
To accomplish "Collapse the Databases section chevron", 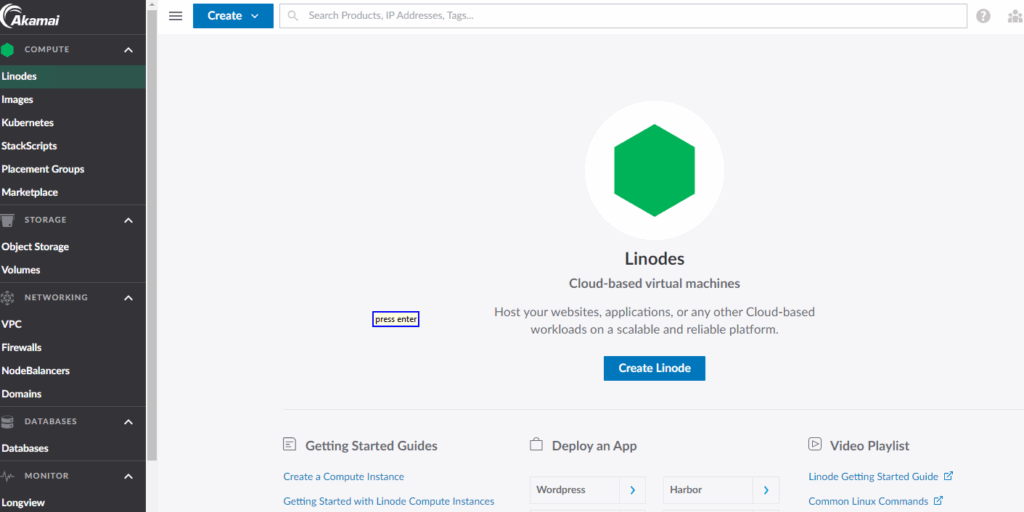I will pos(128,422).
